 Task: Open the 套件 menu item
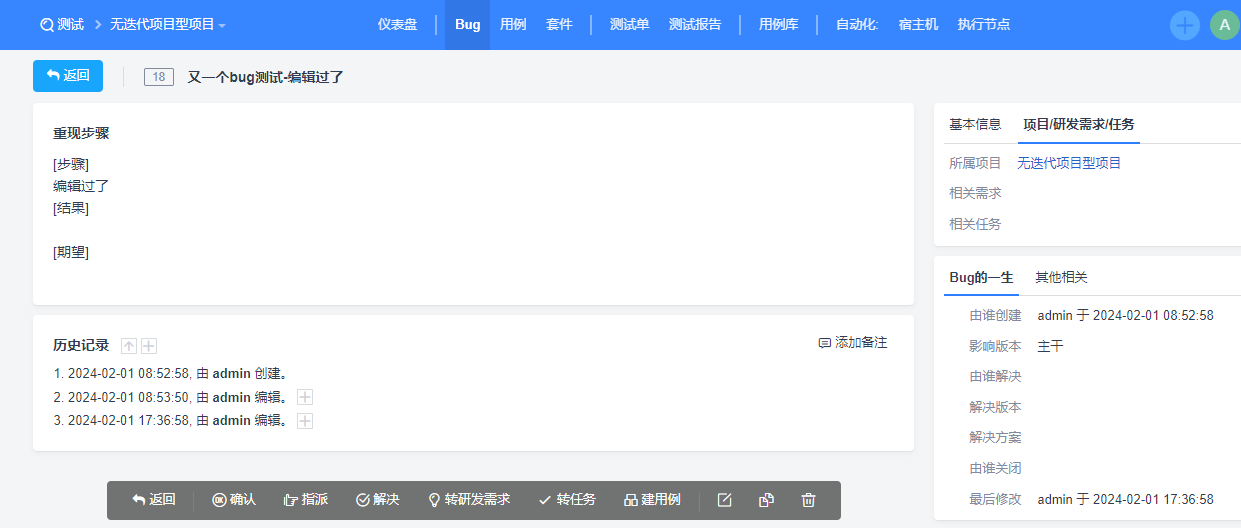tap(559, 24)
